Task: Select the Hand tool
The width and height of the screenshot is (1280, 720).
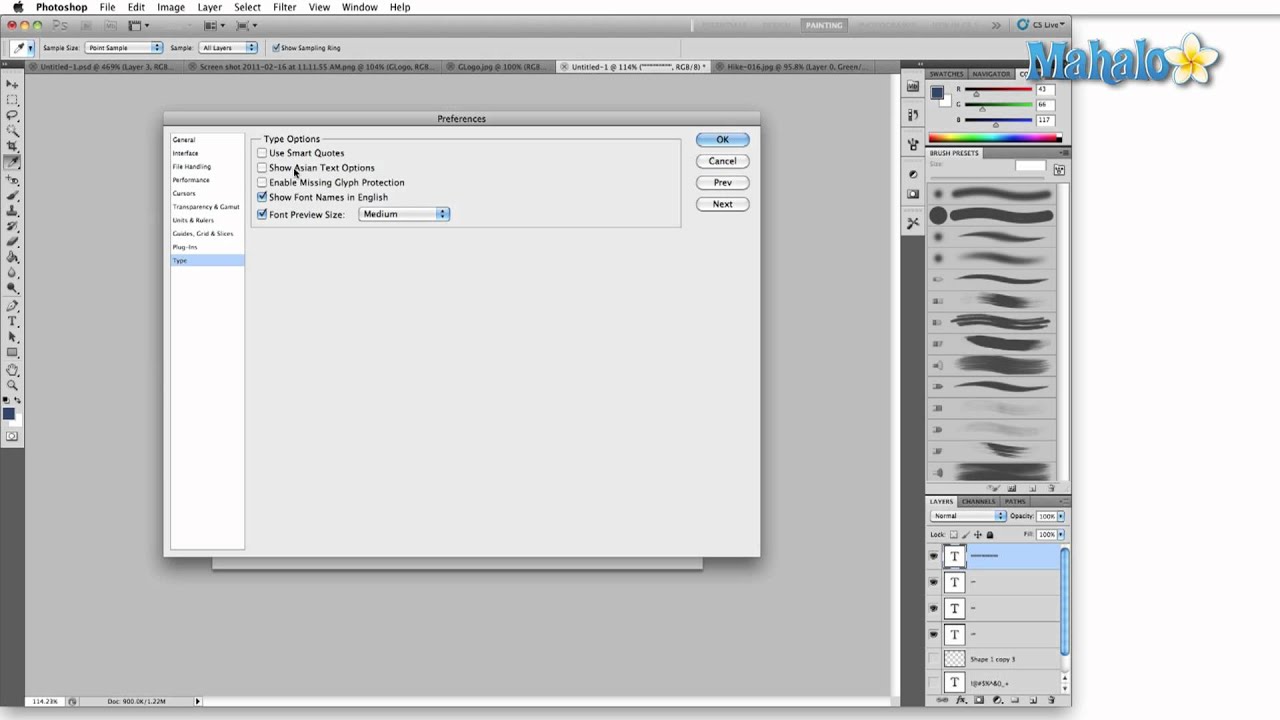Action: coord(13,370)
